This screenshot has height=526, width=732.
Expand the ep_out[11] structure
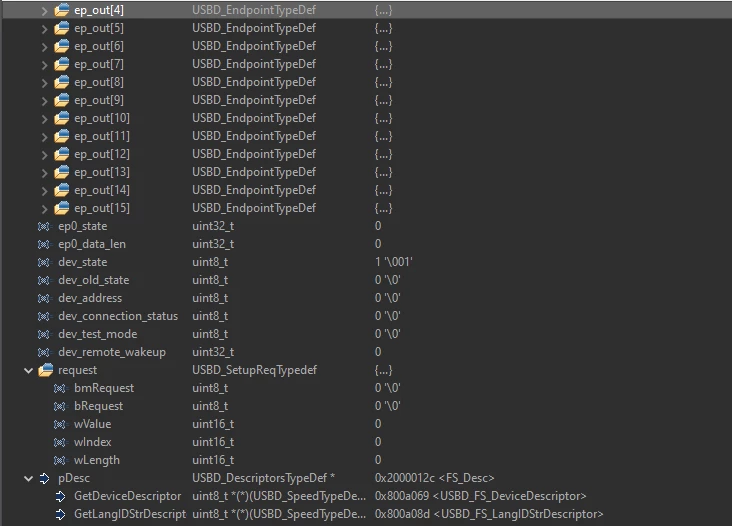(x=44, y=137)
